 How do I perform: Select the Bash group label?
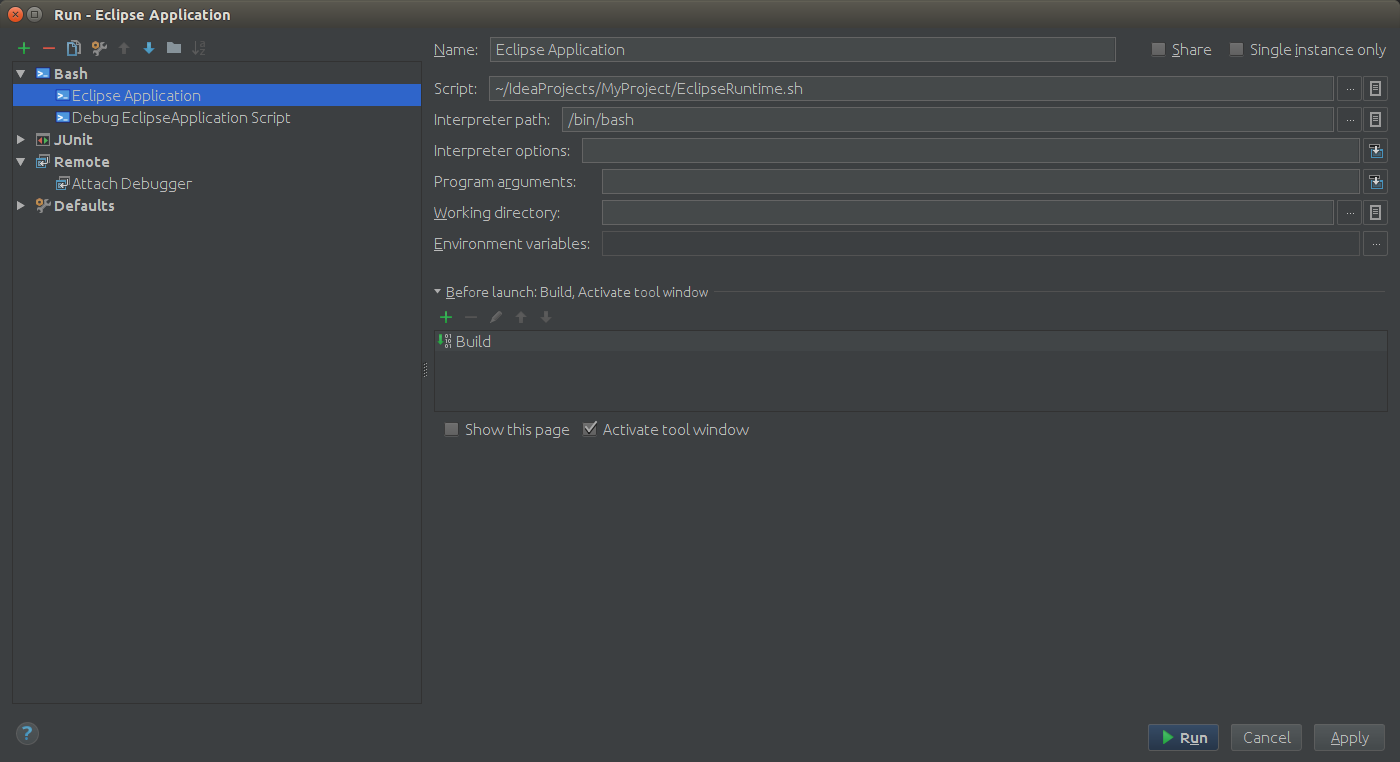[70, 74]
